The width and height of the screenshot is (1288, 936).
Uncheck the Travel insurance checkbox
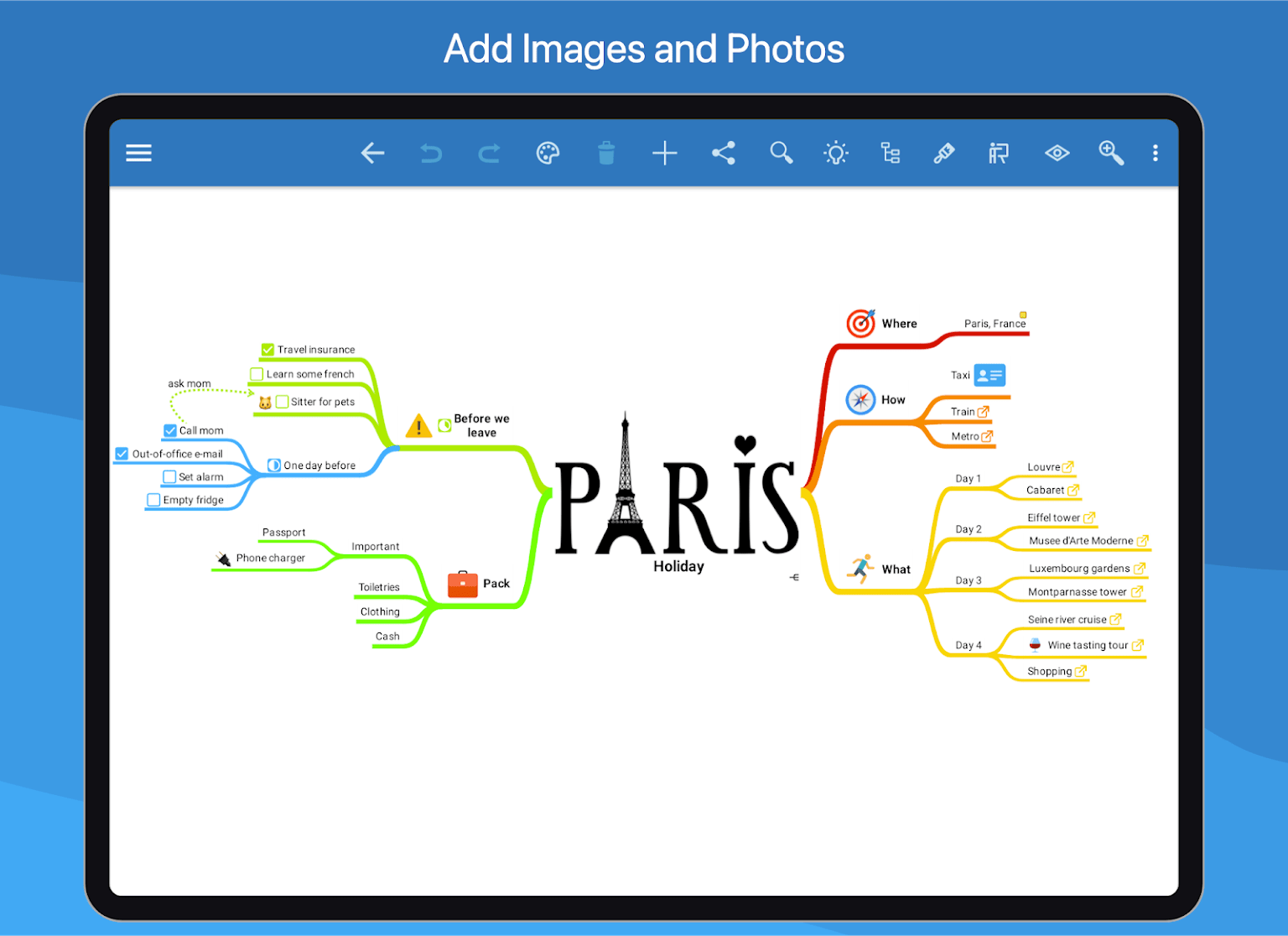pos(267,350)
